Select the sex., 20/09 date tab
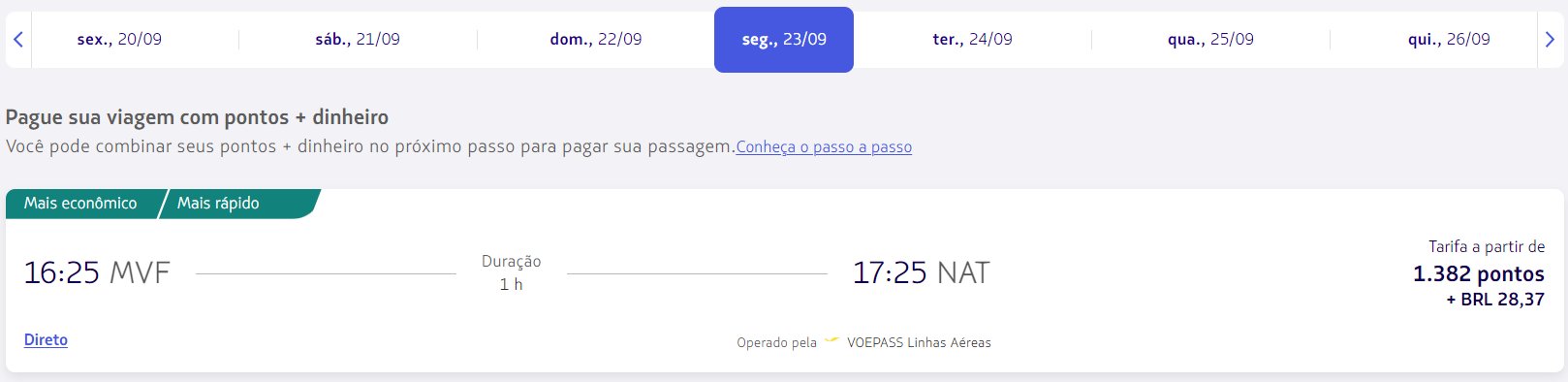 click(x=119, y=40)
